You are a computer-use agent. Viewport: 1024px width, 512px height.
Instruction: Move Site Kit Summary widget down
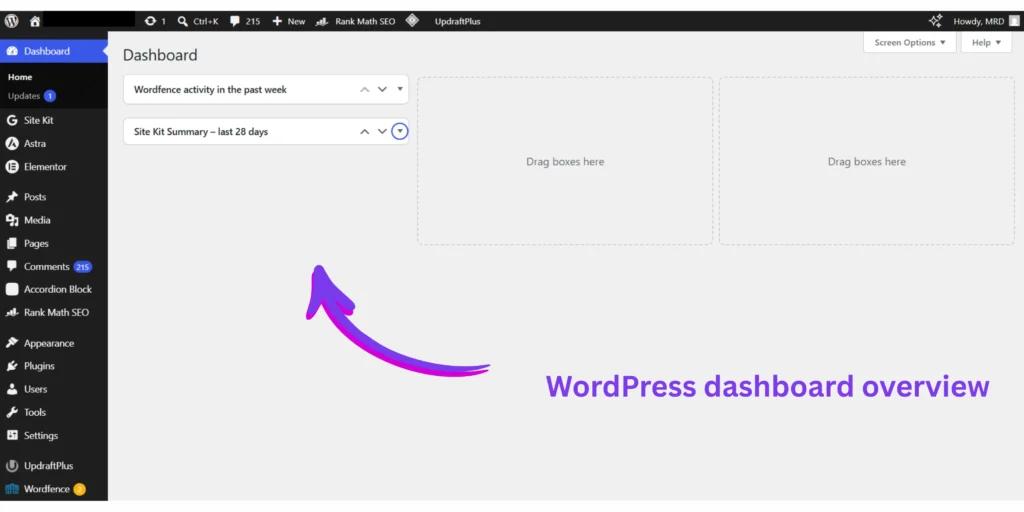coord(383,131)
